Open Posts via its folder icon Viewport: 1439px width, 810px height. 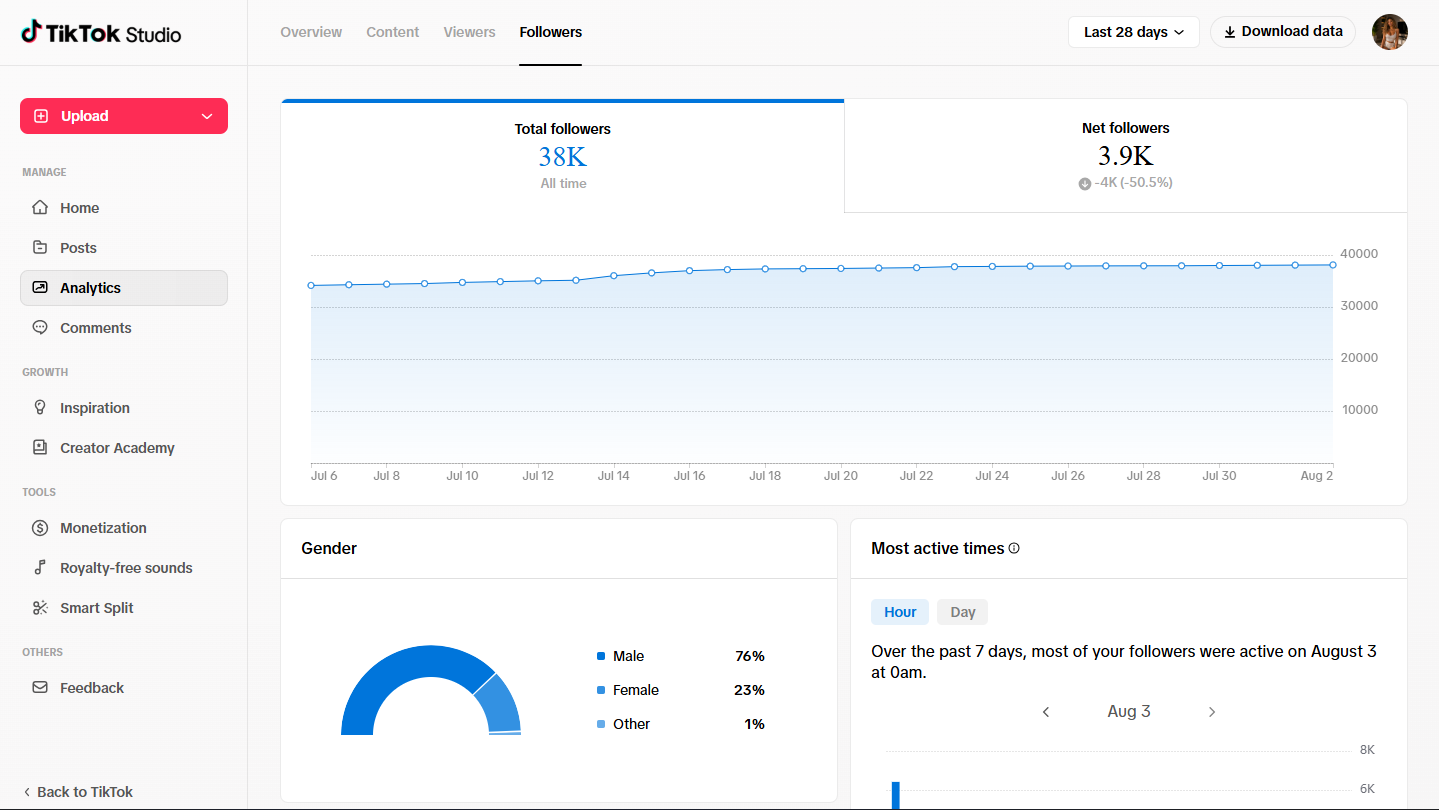click(40, 248)
